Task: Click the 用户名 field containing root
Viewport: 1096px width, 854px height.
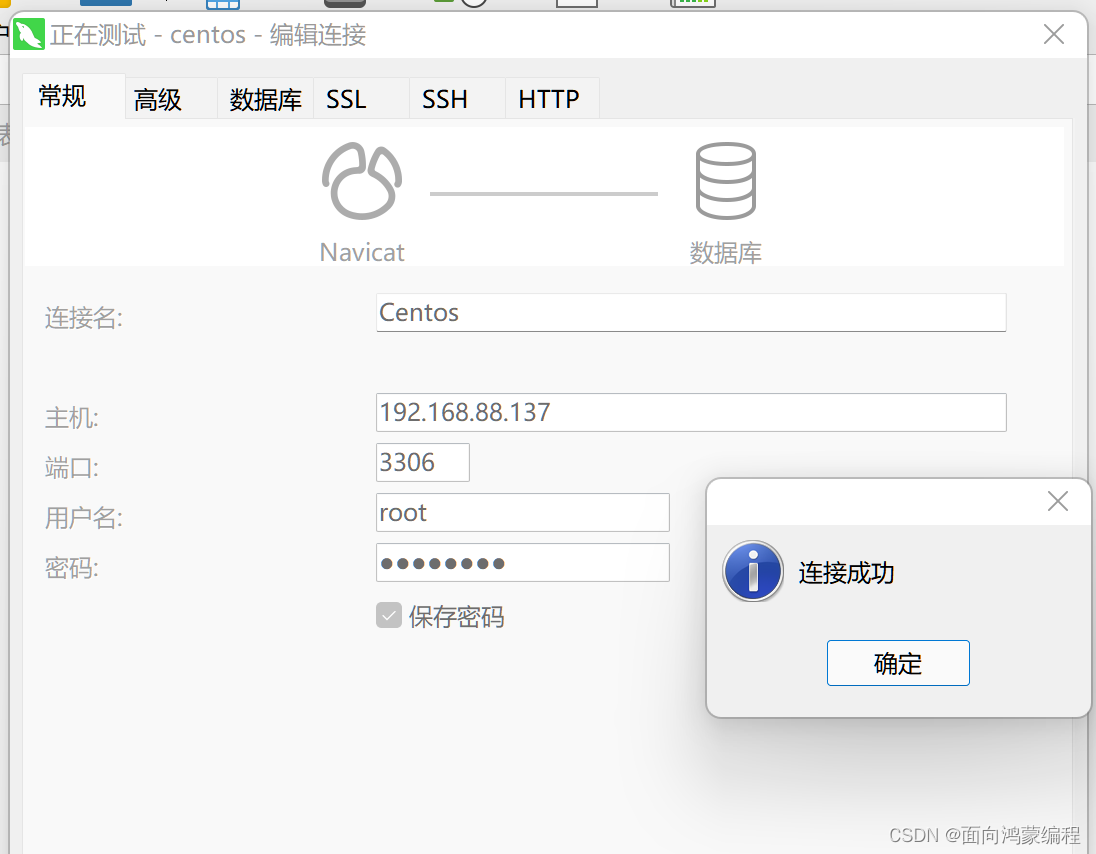Action: point(522,512)
